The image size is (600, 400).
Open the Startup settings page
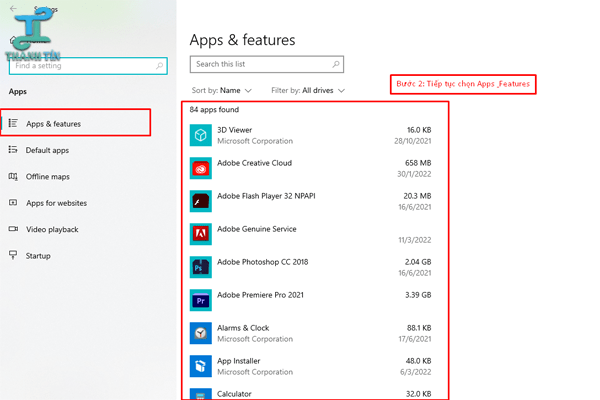[x=38, y=256]
